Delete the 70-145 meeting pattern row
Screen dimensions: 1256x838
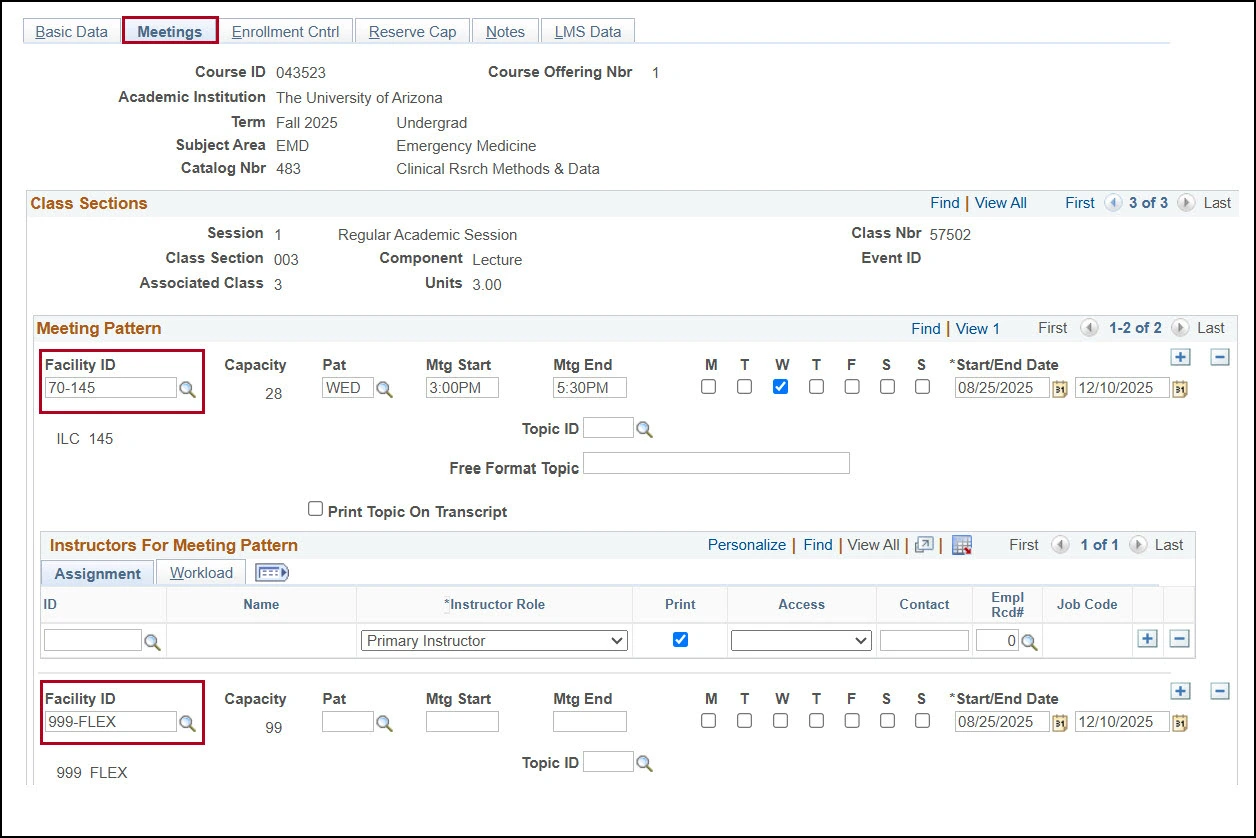(x=1220, y=357)
